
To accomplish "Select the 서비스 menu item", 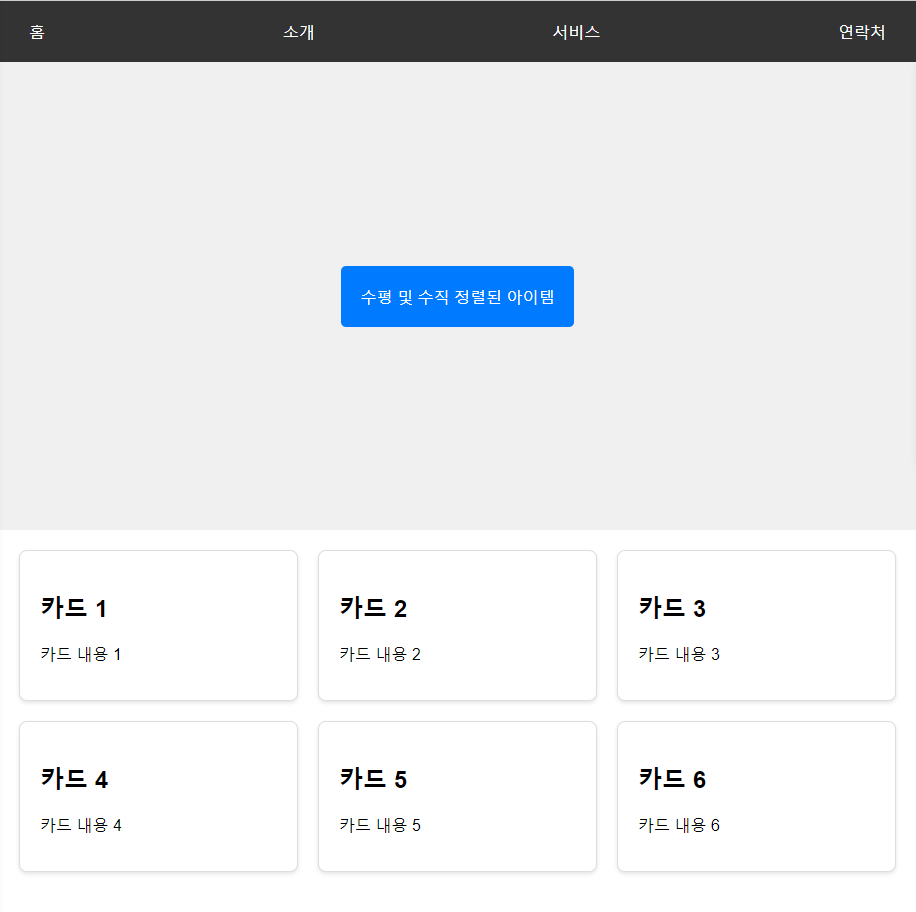I will (576, 32).
